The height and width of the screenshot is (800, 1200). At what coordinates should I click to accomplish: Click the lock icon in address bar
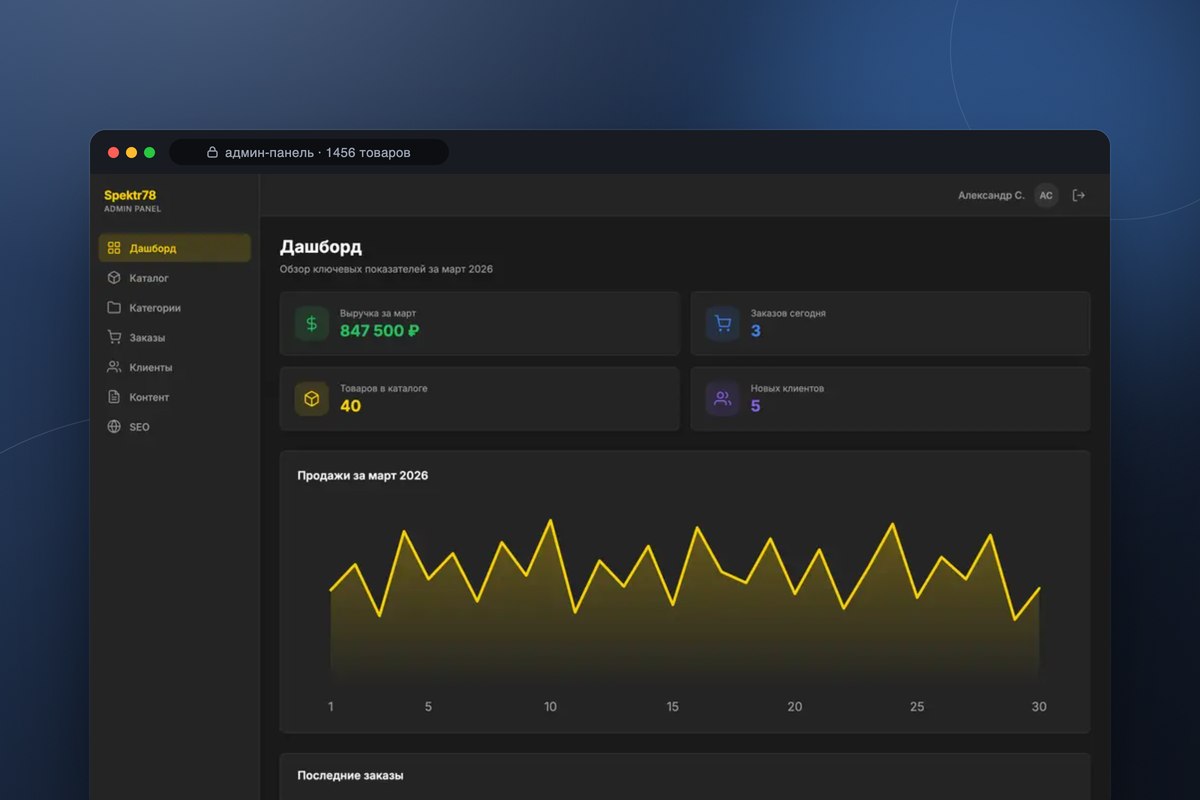212,153
